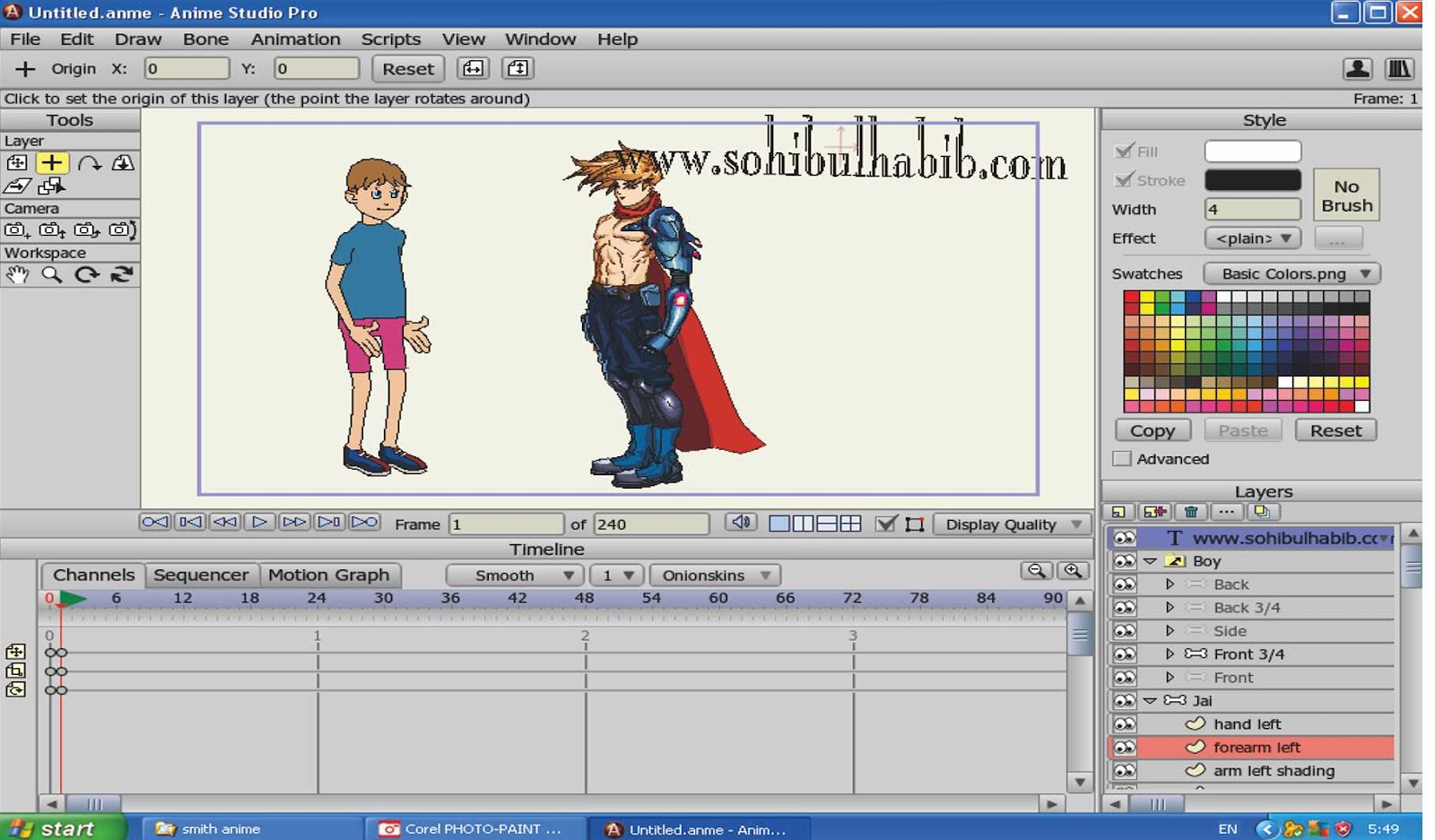Open the interval 1 dropdown
This screenshot has width=1435, height=840.
(x=616, y=575)
